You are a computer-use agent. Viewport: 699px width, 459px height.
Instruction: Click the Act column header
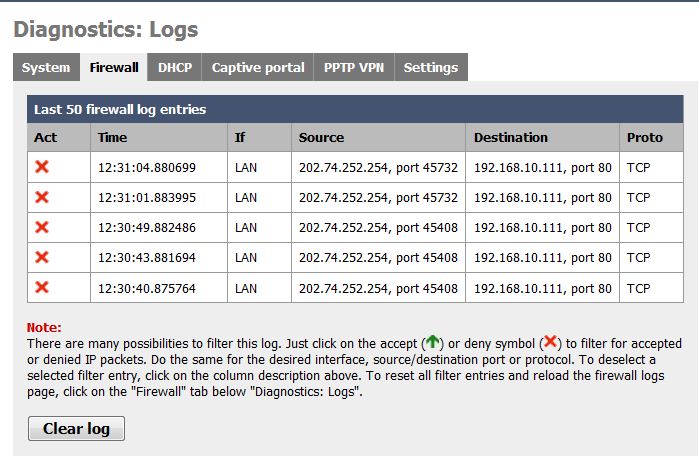pyautogui.click(x=46, y=137)
